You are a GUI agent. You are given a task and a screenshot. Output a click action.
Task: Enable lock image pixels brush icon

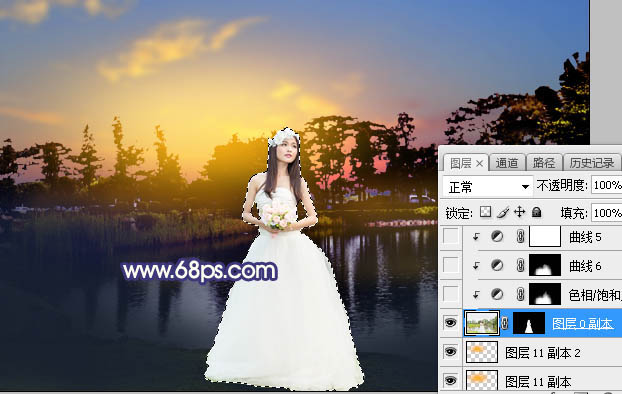[x=503, y=212]
